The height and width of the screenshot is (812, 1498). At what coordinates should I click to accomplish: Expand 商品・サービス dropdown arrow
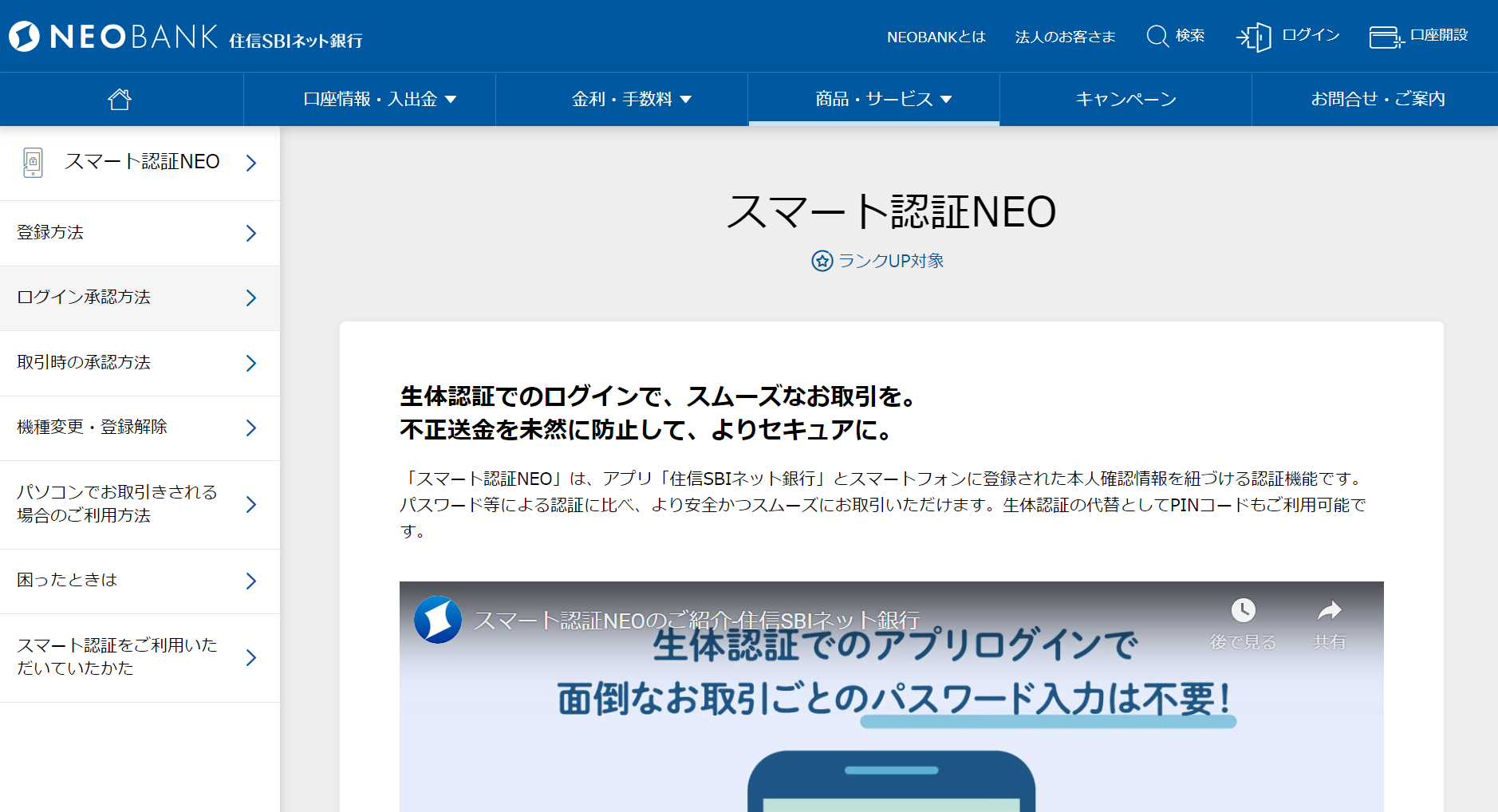coord(946,100)
